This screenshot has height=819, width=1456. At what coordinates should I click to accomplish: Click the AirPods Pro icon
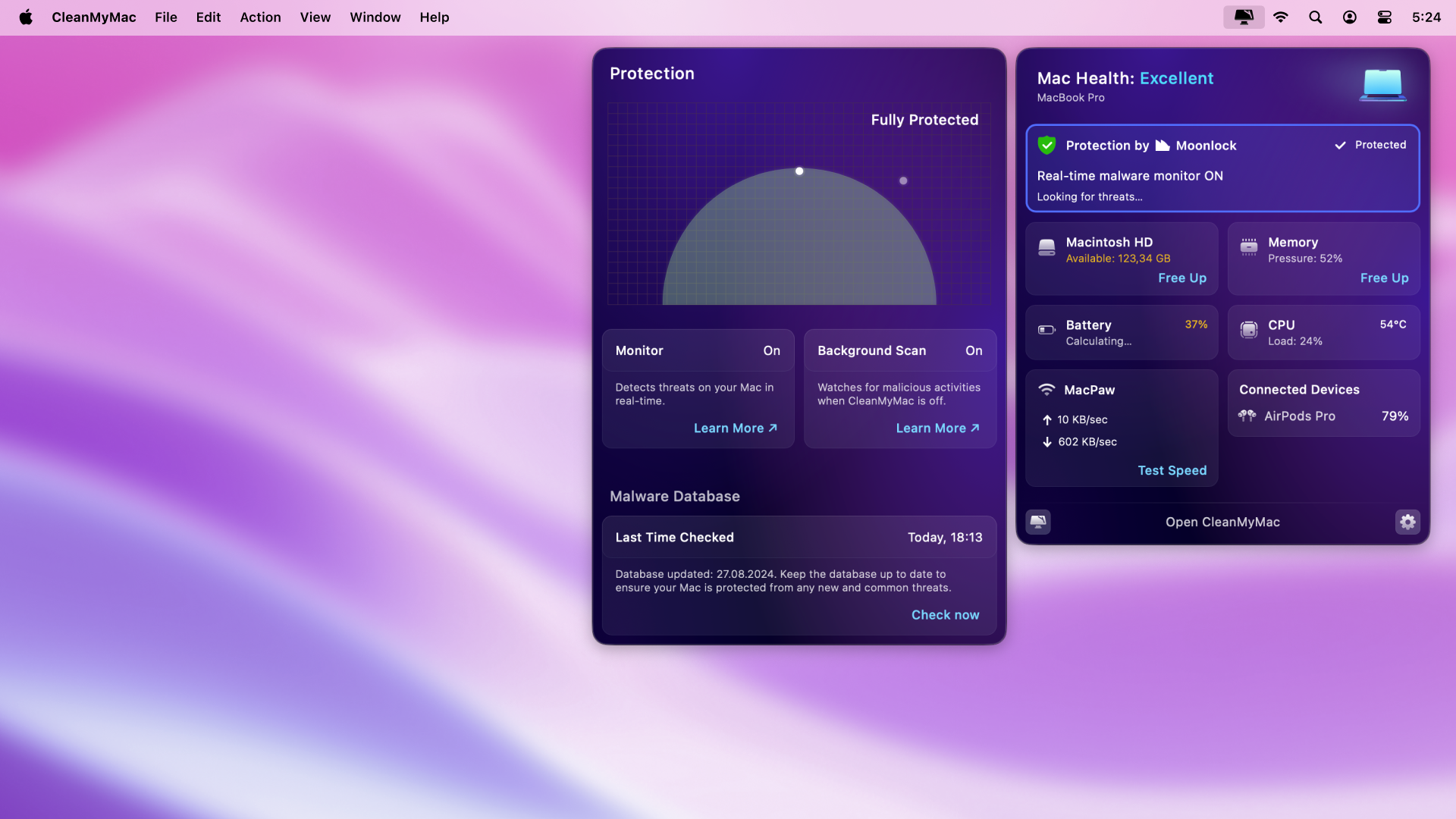pos(1247,416)
